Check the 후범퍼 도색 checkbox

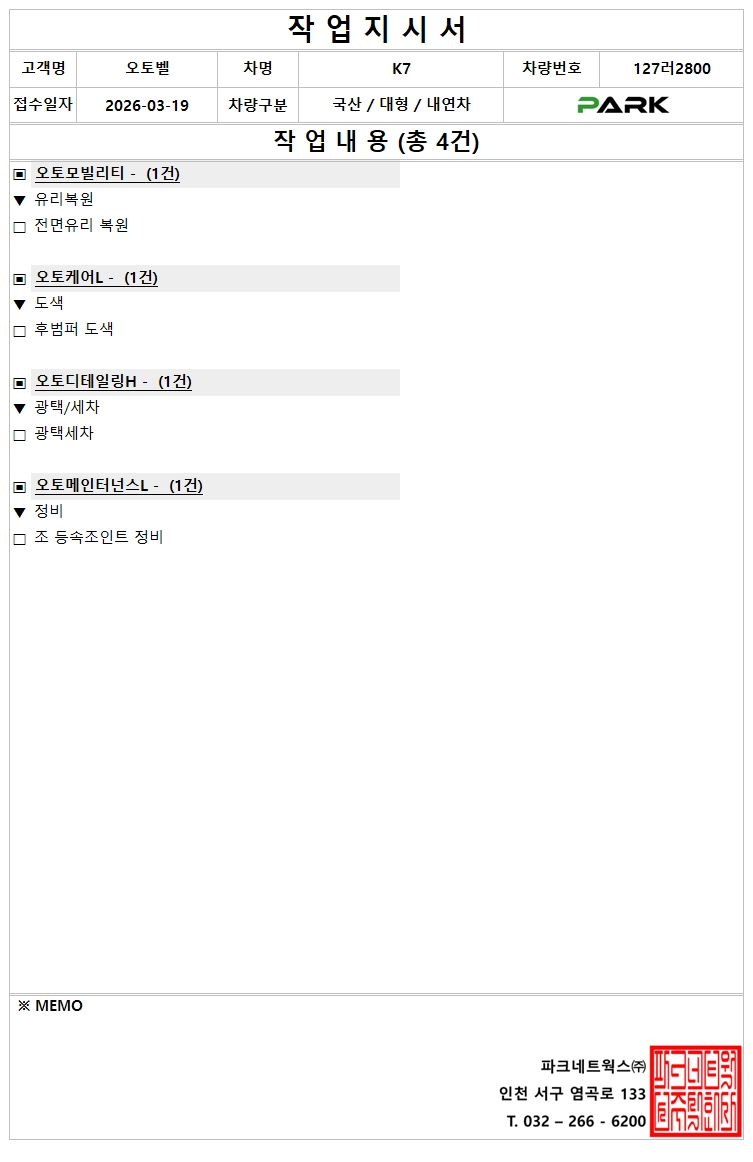click(20, 331)
